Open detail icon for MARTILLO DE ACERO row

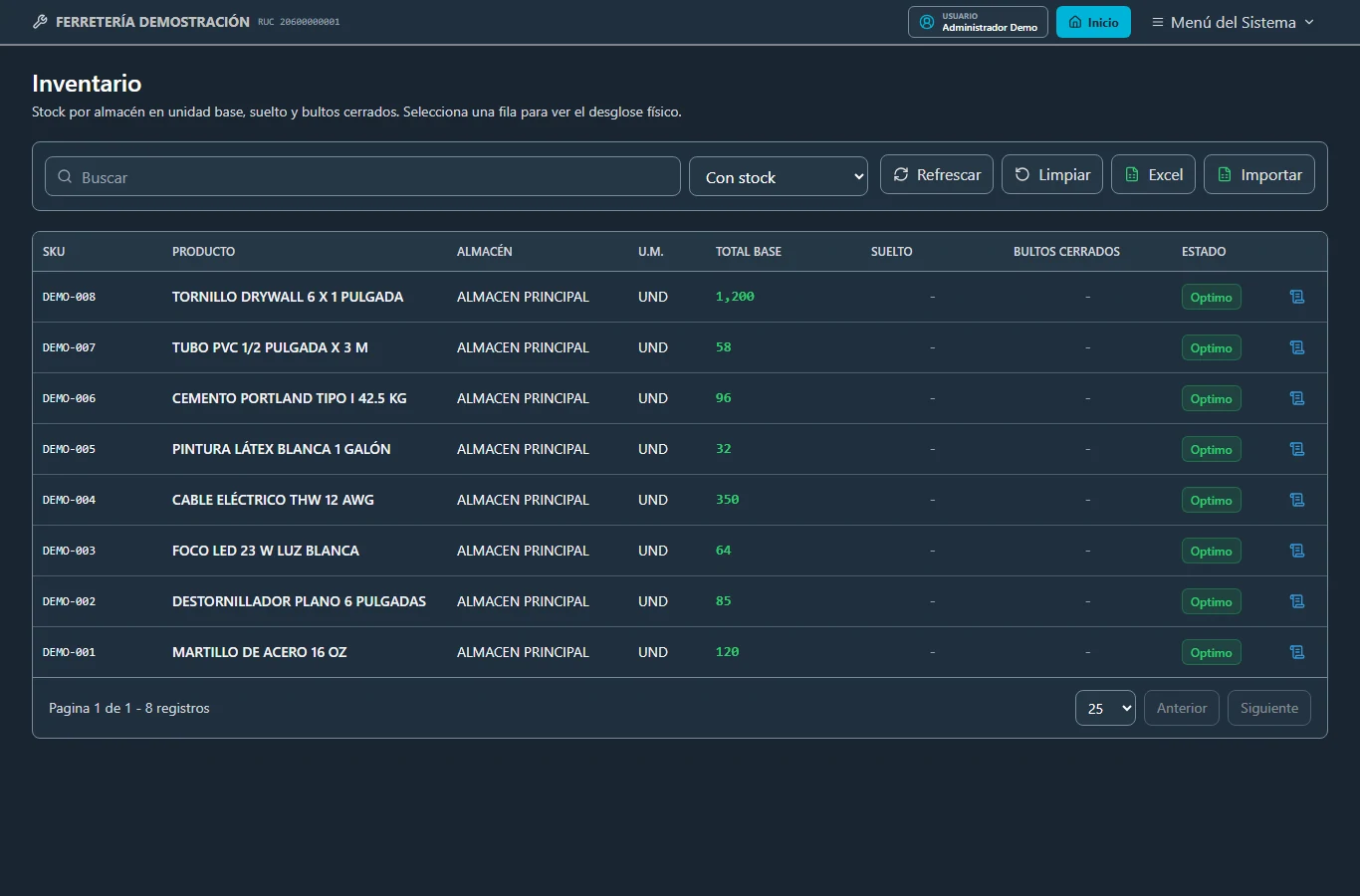[x=1296, y=652]
